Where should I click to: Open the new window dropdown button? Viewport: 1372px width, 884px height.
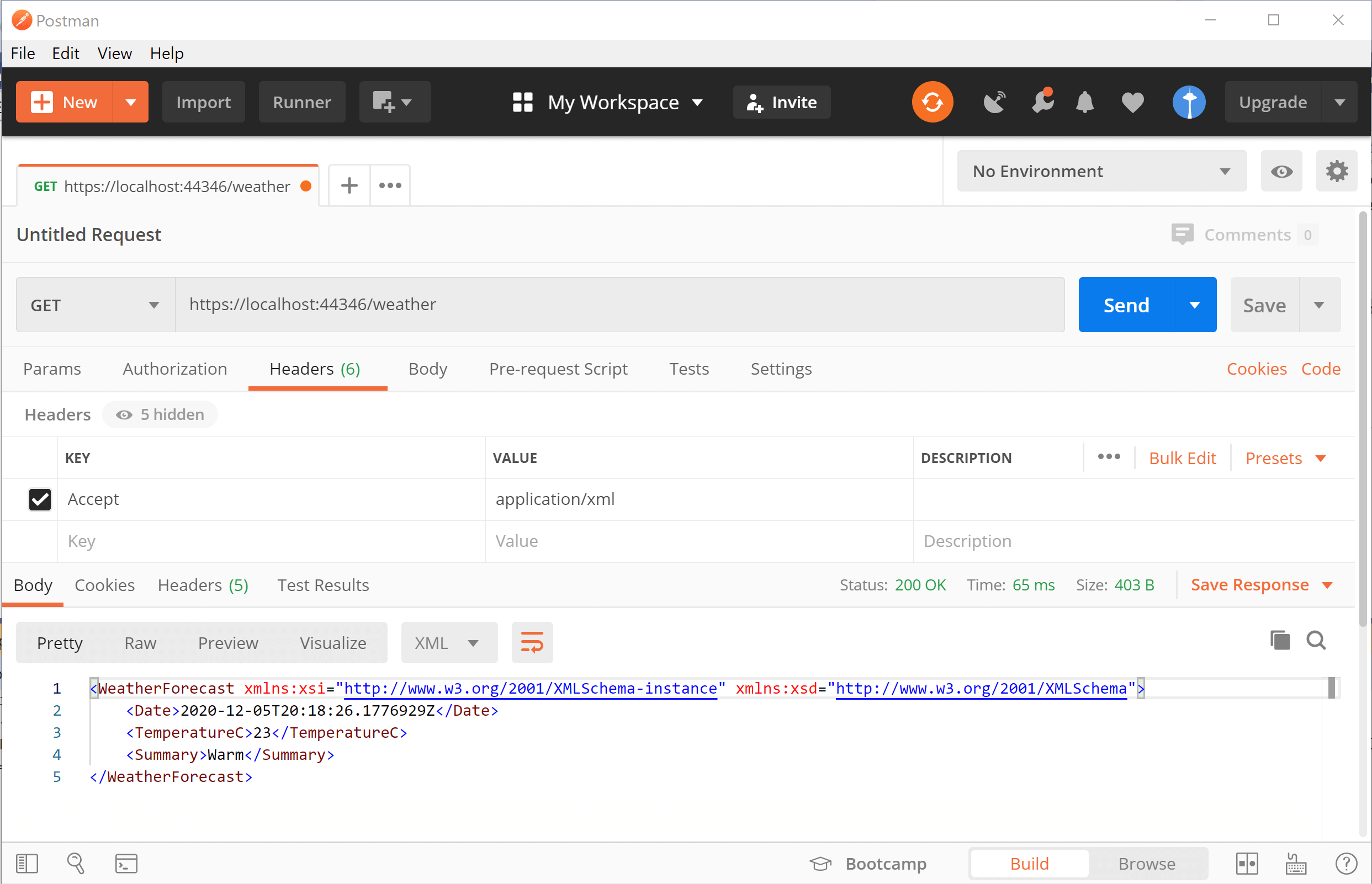click(395, 102)
